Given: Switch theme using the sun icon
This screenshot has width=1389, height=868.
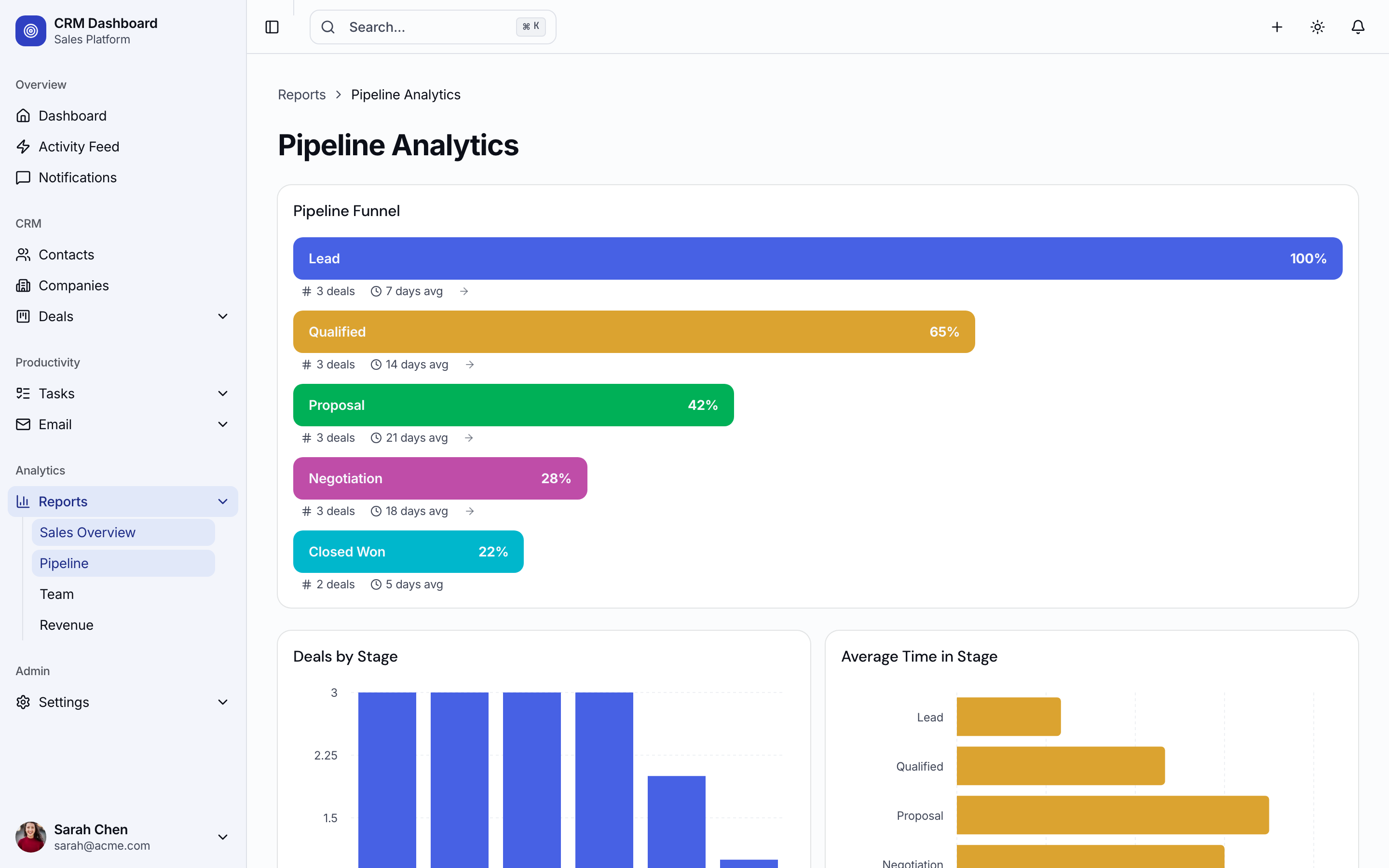Looking at the screenshot, I should coord(1317,27).
